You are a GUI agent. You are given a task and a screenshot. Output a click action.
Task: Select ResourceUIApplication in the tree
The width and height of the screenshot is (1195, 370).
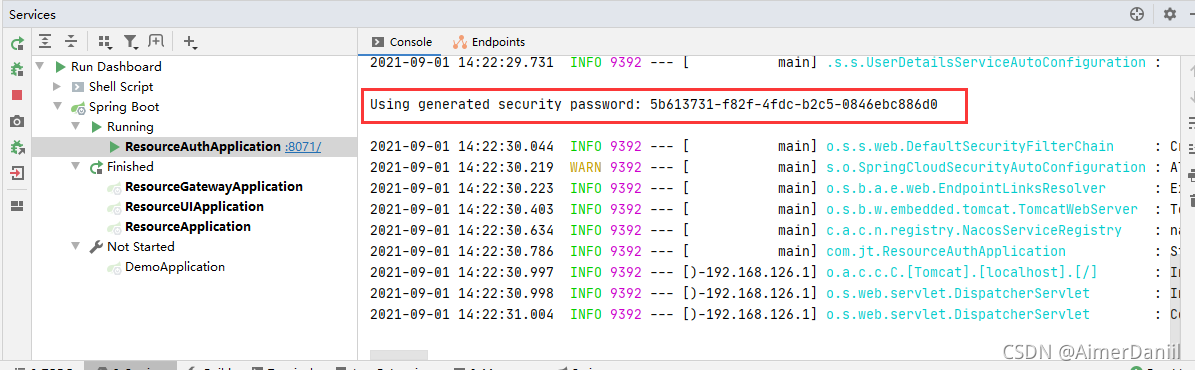[194, 207]
